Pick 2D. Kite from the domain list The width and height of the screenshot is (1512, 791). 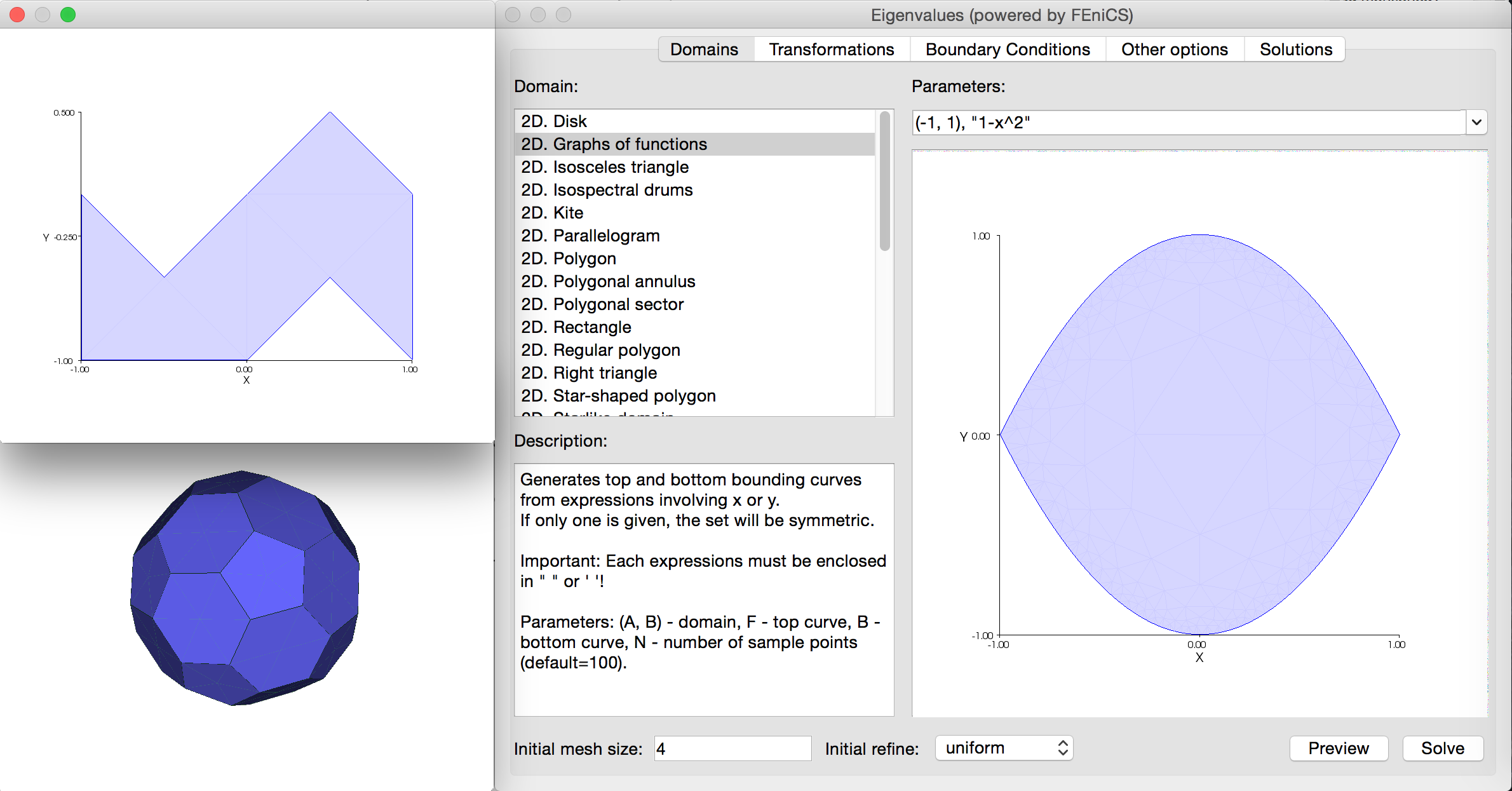click(552, 213)
